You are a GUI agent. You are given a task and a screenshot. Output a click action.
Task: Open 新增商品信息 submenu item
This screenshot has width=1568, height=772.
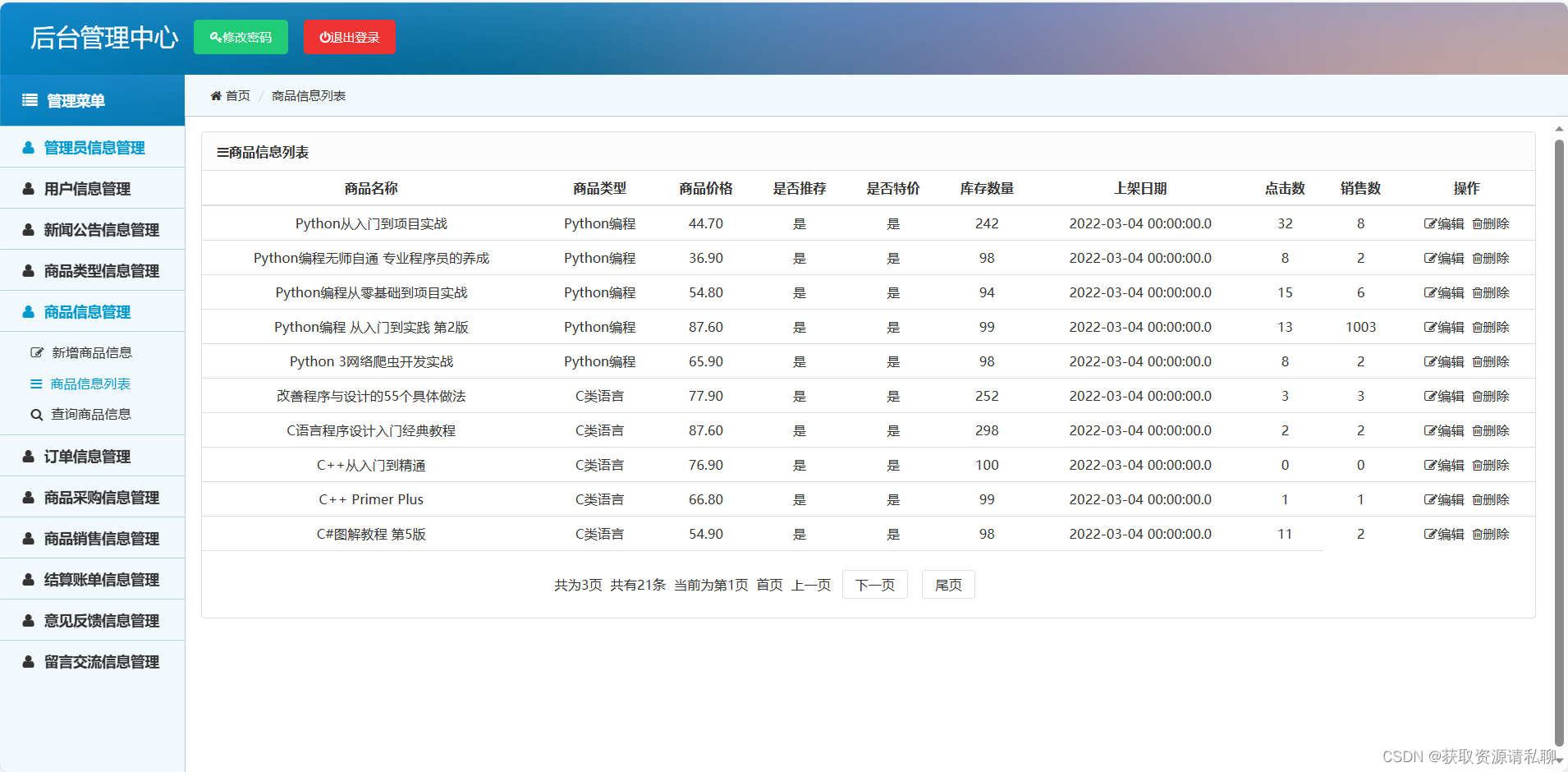(91, 352)
